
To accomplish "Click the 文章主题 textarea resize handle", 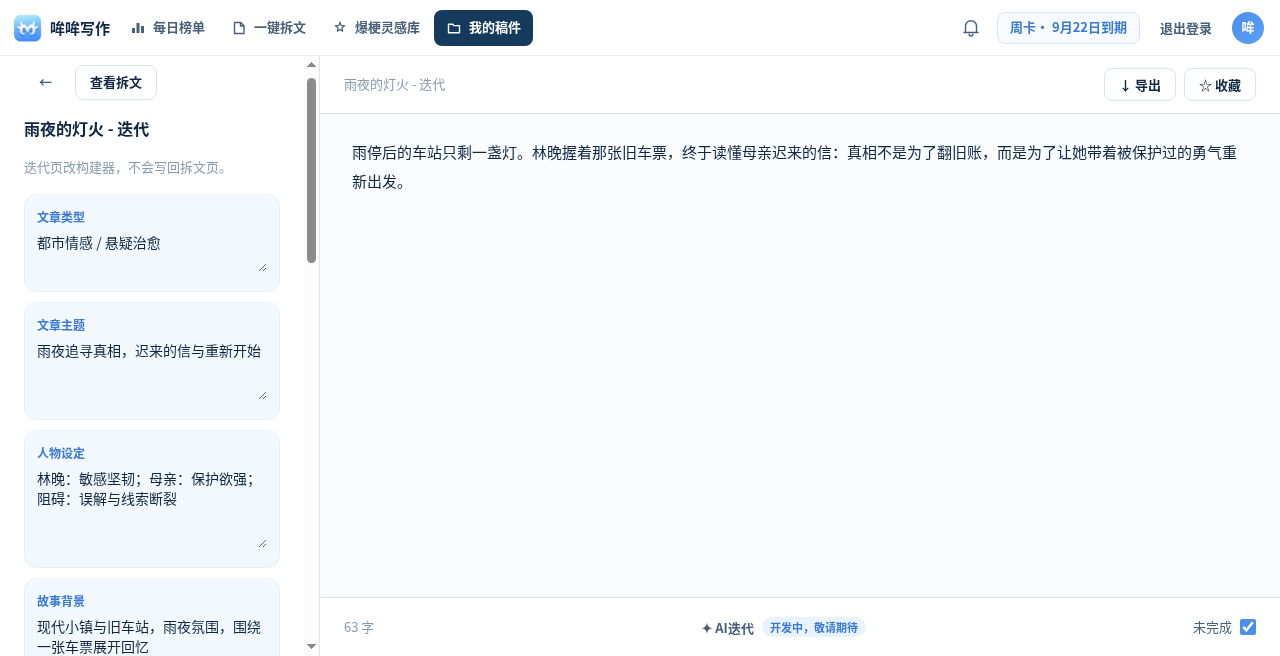I will 262,395.
